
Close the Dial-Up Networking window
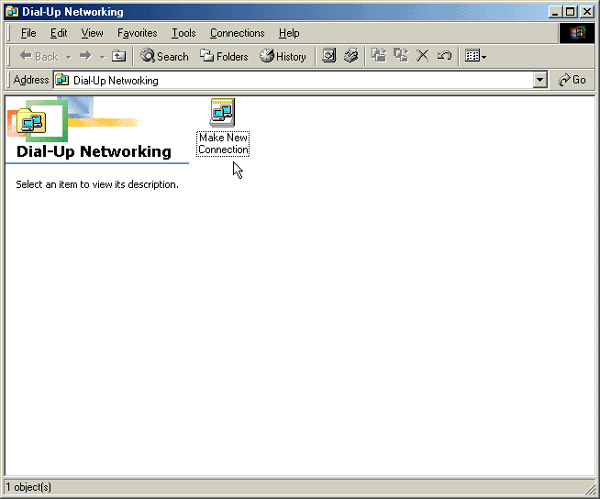pyautogui.click(x=587, y=12)
